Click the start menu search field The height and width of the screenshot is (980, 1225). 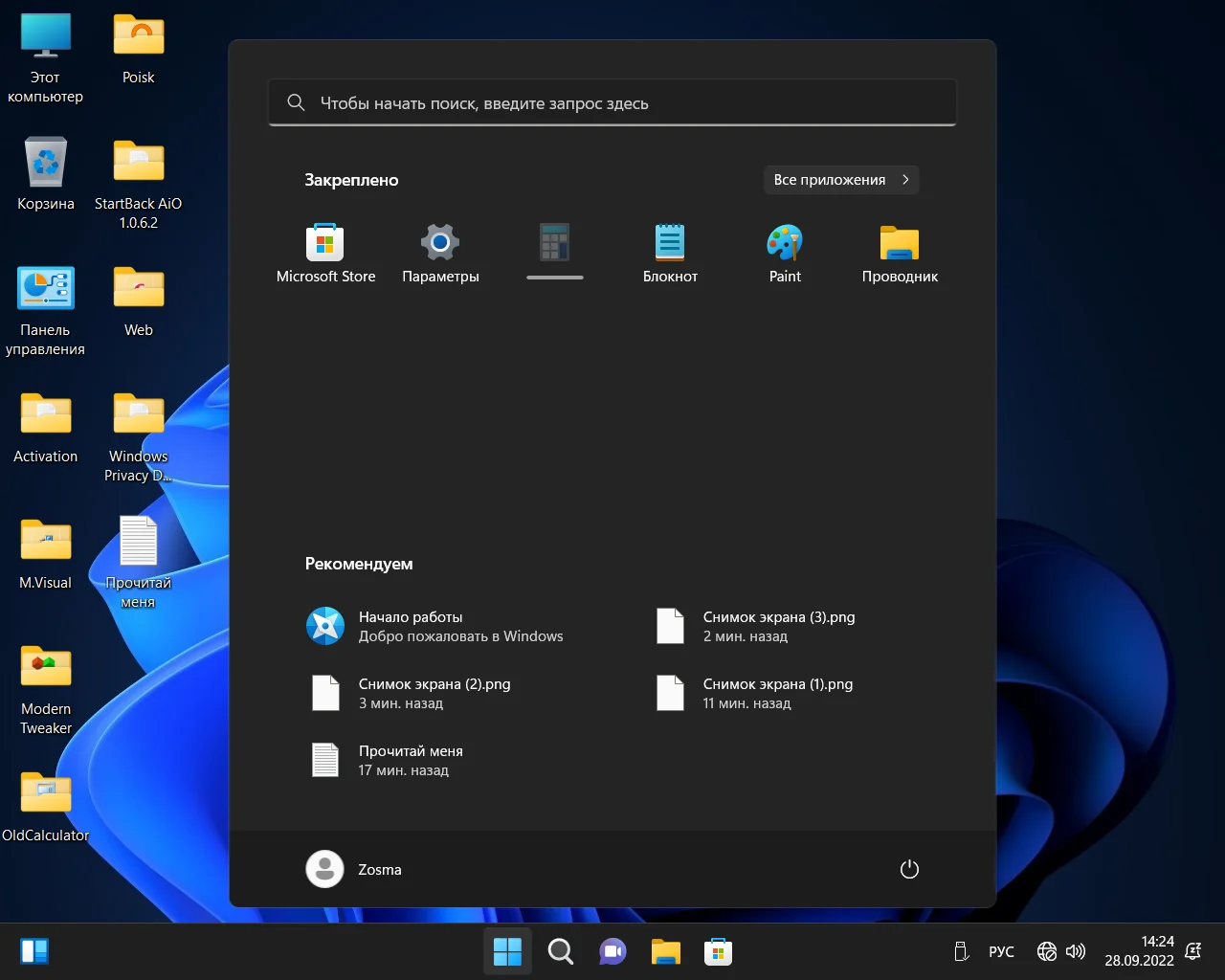(612, 103)
